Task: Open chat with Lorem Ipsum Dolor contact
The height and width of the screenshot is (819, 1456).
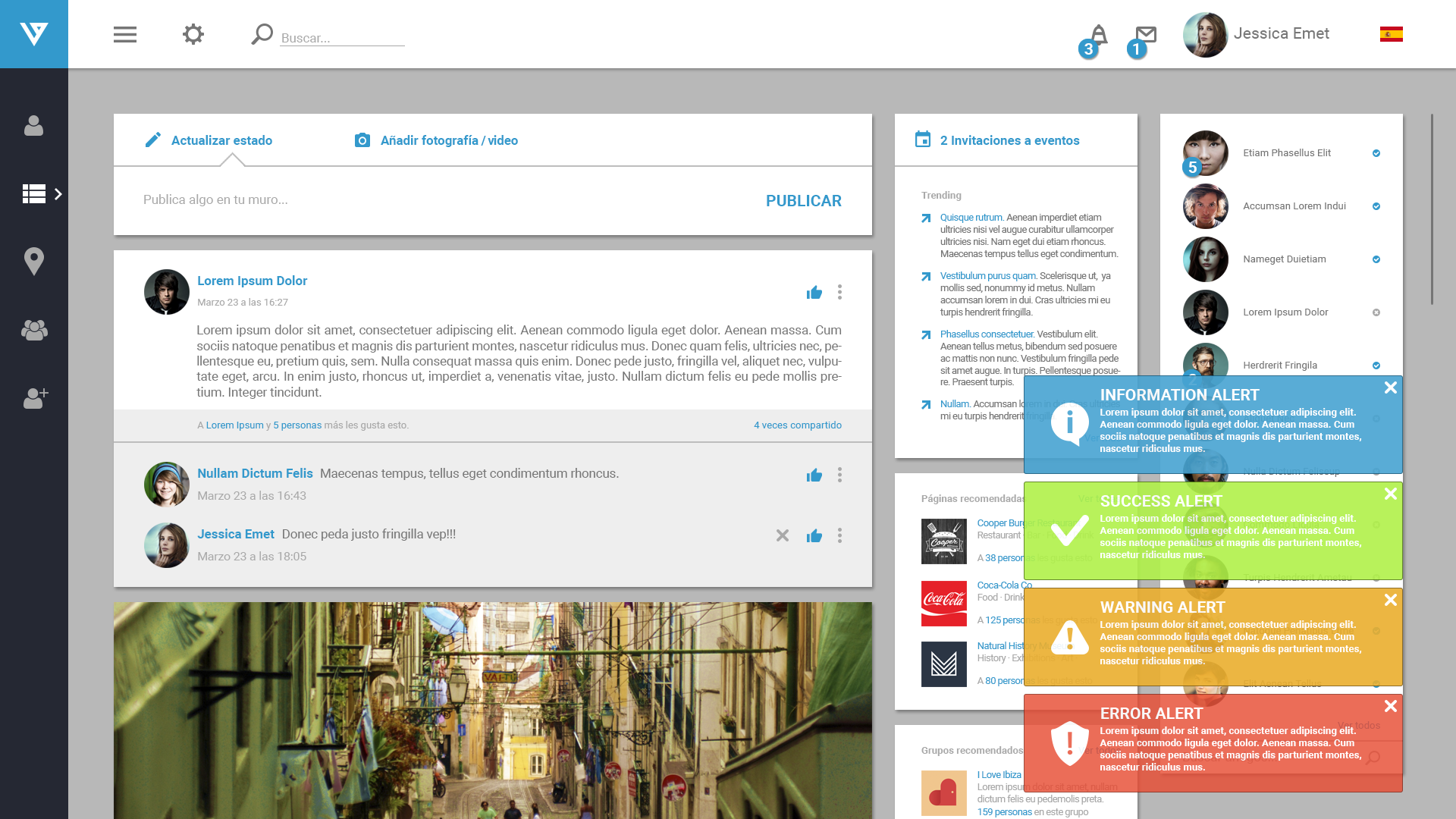Action: pos(1282,312)
